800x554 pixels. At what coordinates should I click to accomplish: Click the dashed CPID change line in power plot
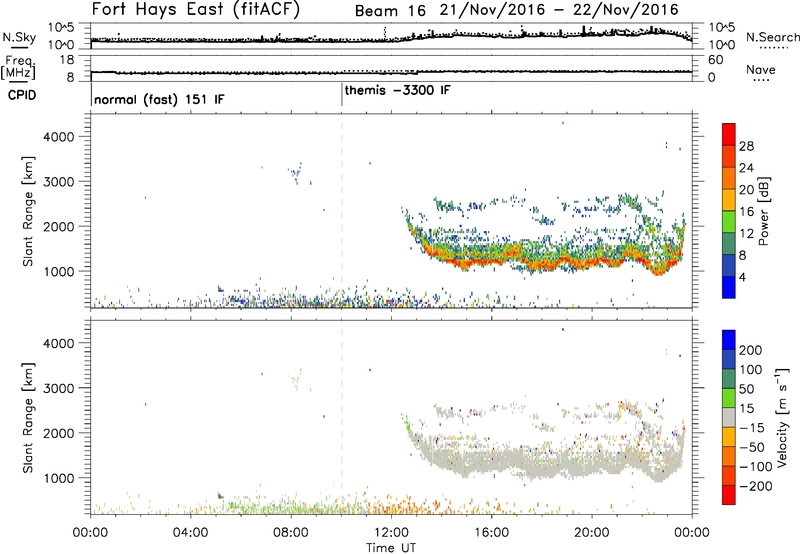coord(341,211)
